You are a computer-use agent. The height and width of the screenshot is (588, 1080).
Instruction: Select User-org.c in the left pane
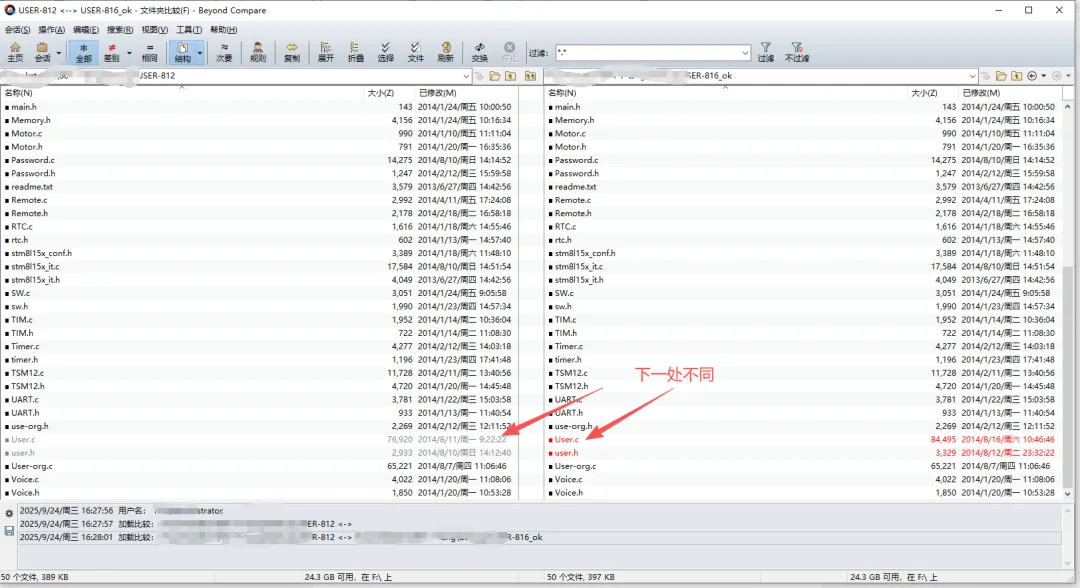(32, 466)
